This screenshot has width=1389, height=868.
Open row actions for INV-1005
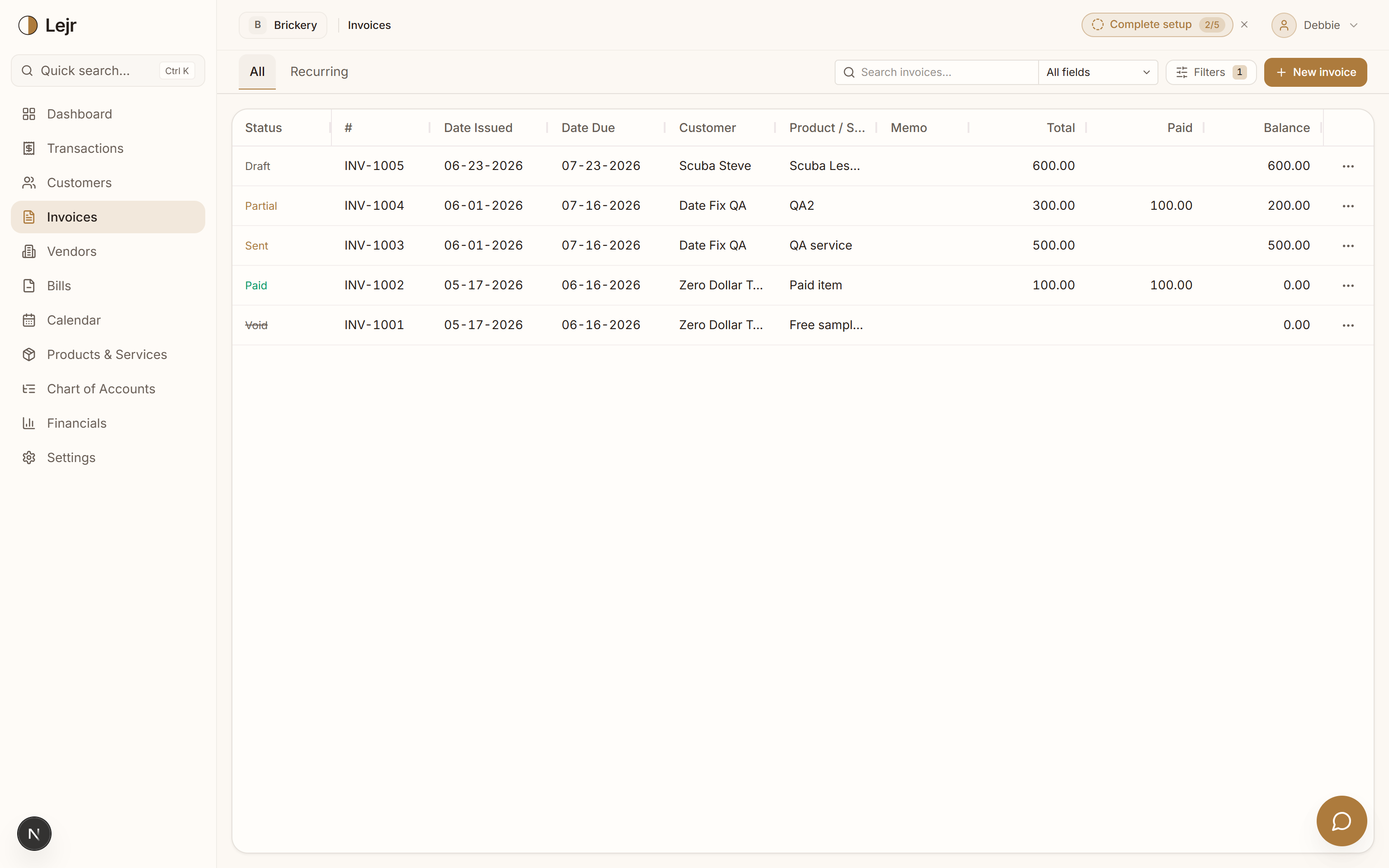[x=1348, y=166]
